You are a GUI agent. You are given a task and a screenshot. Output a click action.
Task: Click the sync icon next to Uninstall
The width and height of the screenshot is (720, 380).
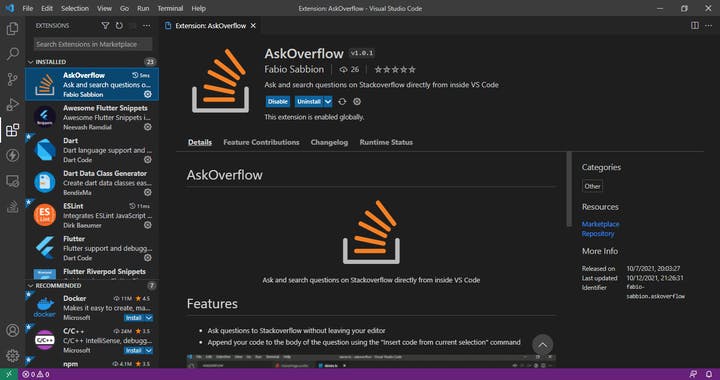[x=342, y=101]
